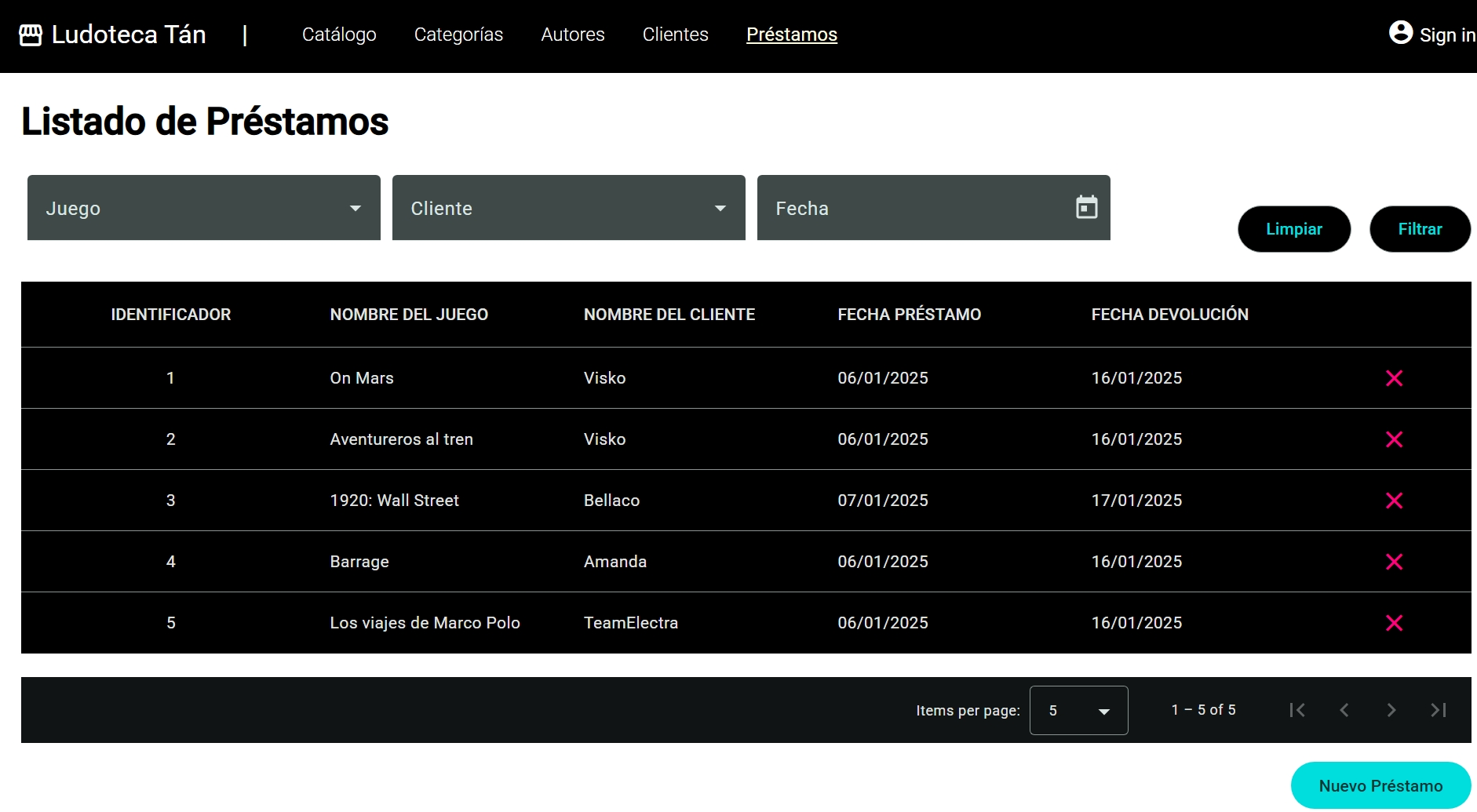Image resolution: width=1477 pixels, height=812 pixels.
Task: Navigate to the Clientes section
Action: [x=675, y=35]
